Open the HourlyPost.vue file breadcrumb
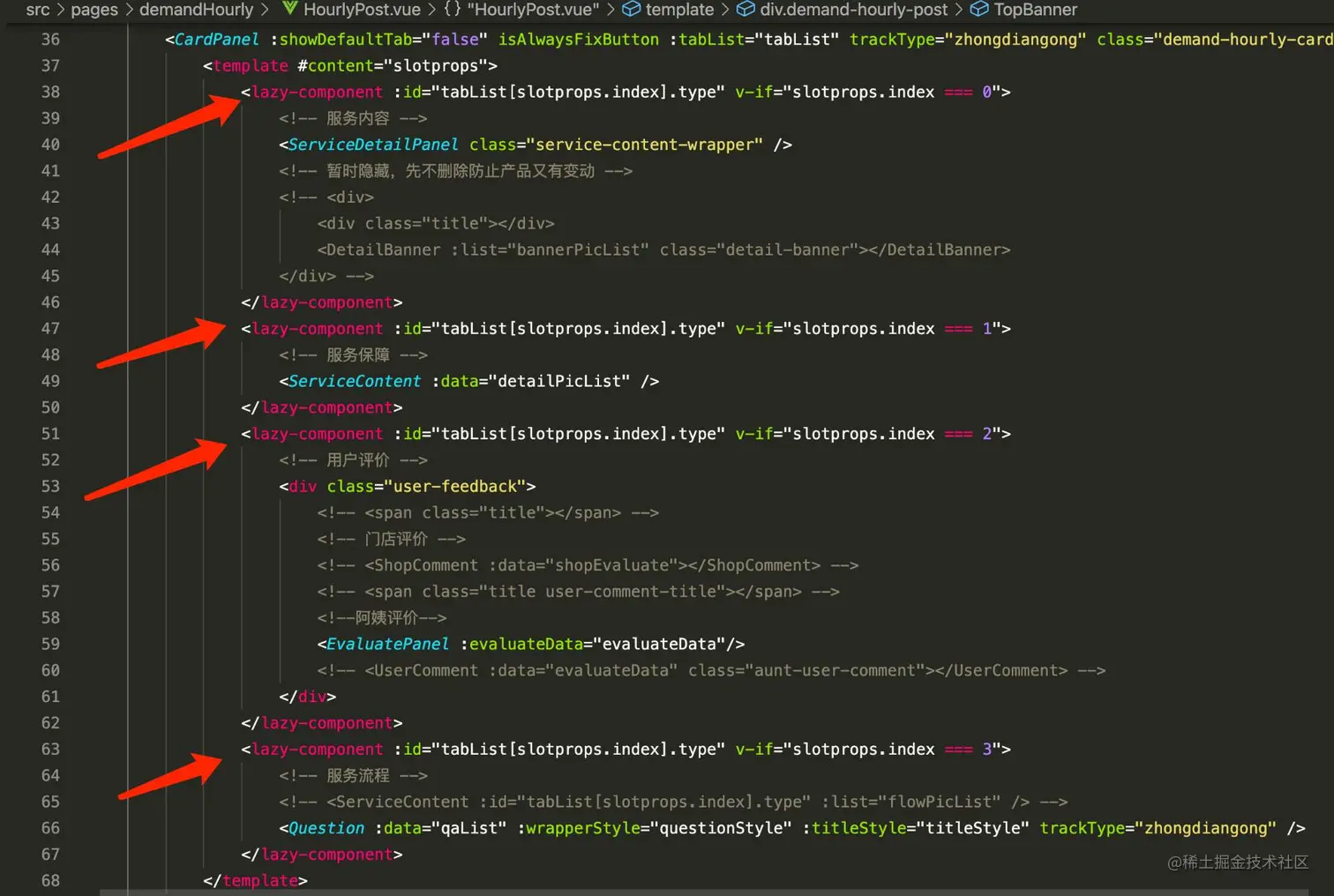This screenshot has width=1334, height=896. (x=362, y=10)
